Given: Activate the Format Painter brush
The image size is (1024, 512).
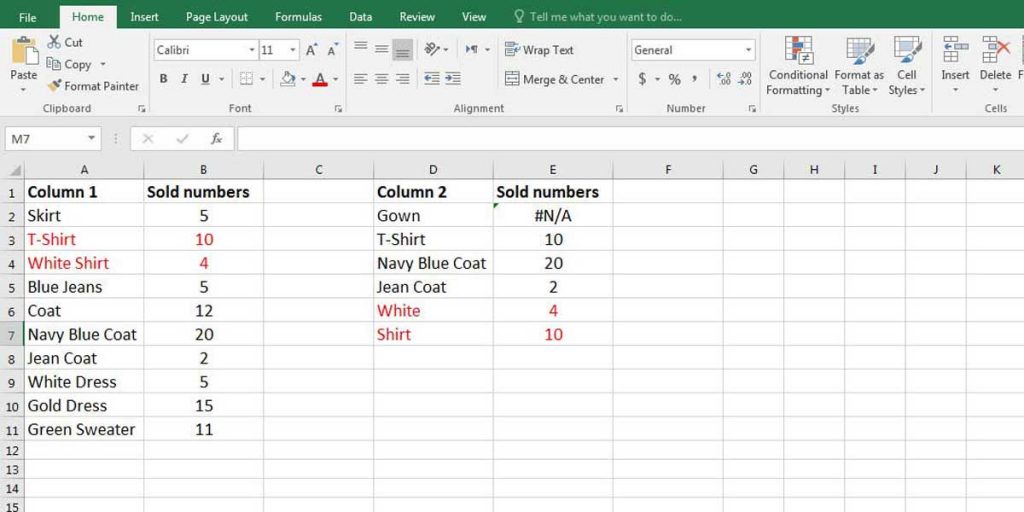Looking at the screenshot, I should coord(54,86).
